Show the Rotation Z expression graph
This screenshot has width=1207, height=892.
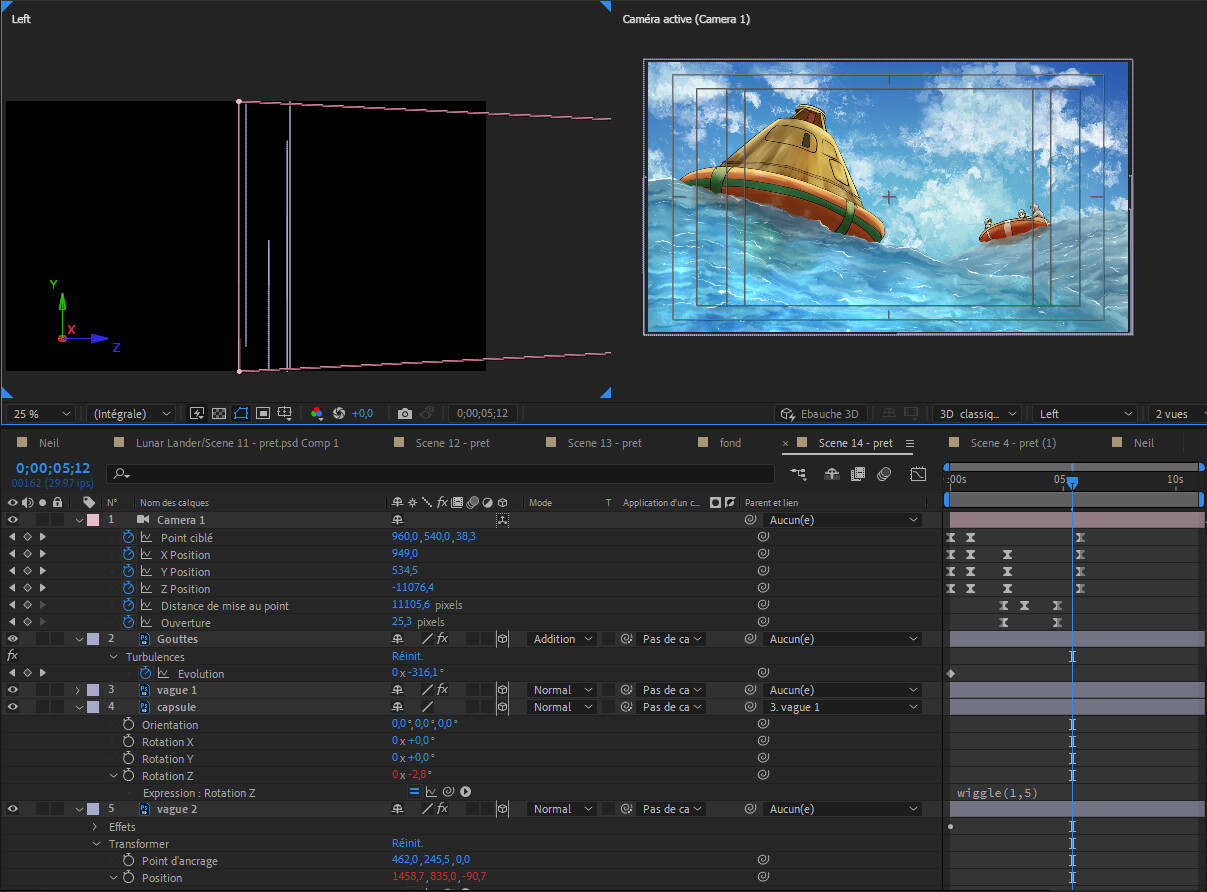[x=431, y=792]
